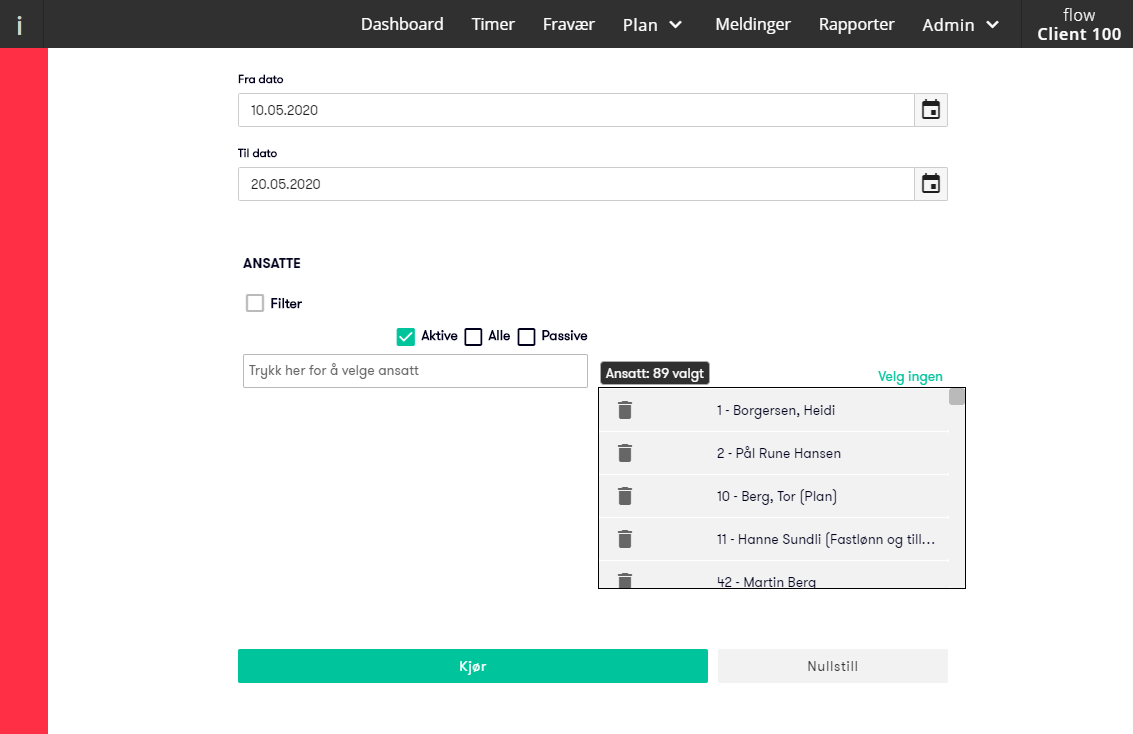1133x734 pixels.
Task: Select the '10 - Berg, Tor (Plan)' row
Action: click(x=774, y=496)
